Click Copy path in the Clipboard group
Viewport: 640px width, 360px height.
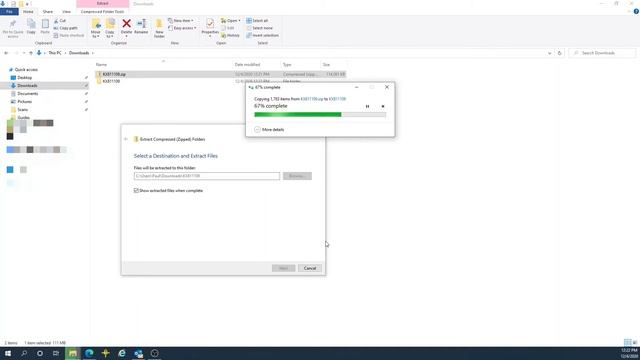[x=65, y=28]
